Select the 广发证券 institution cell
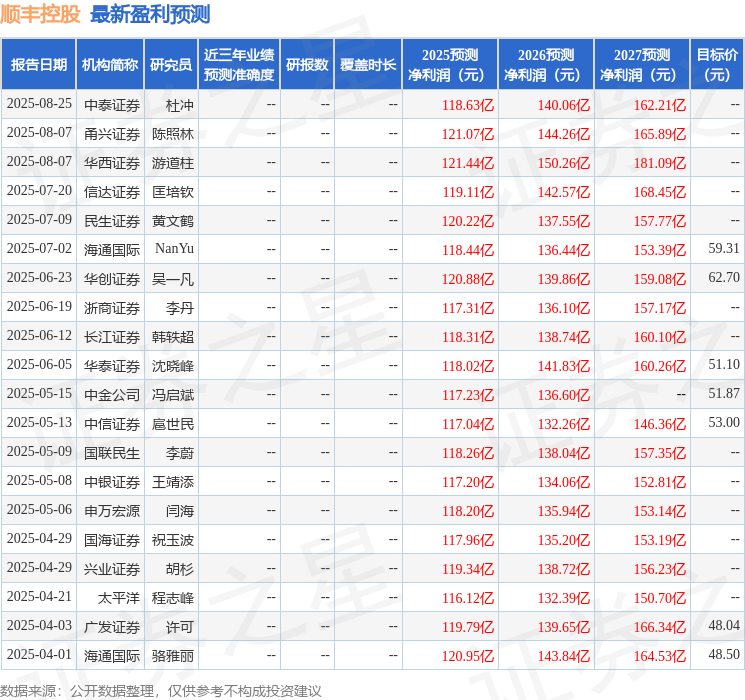The image size is (745, 700). [112, 626]
